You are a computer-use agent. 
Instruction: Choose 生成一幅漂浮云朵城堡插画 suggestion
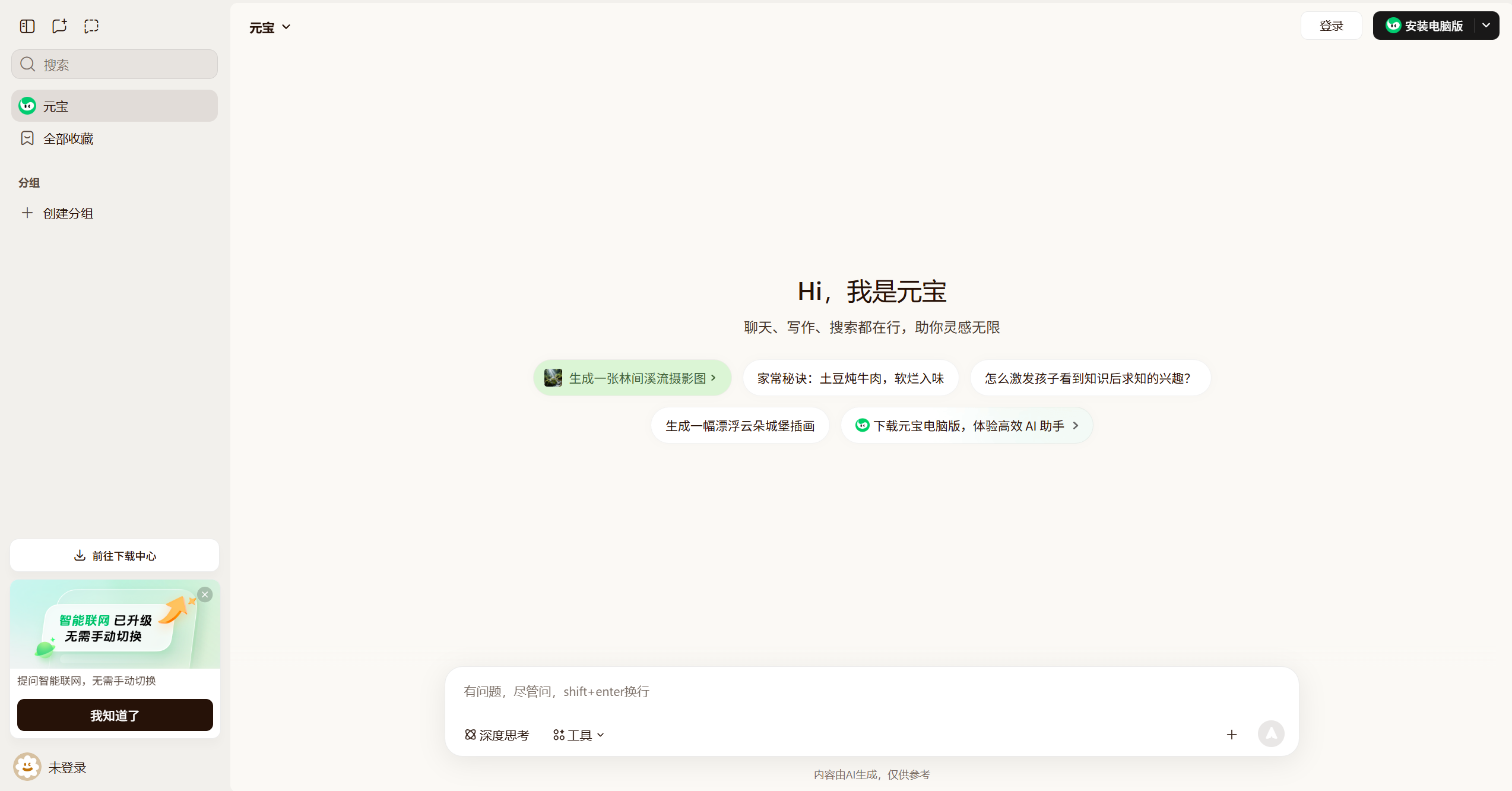pos(740,425)
